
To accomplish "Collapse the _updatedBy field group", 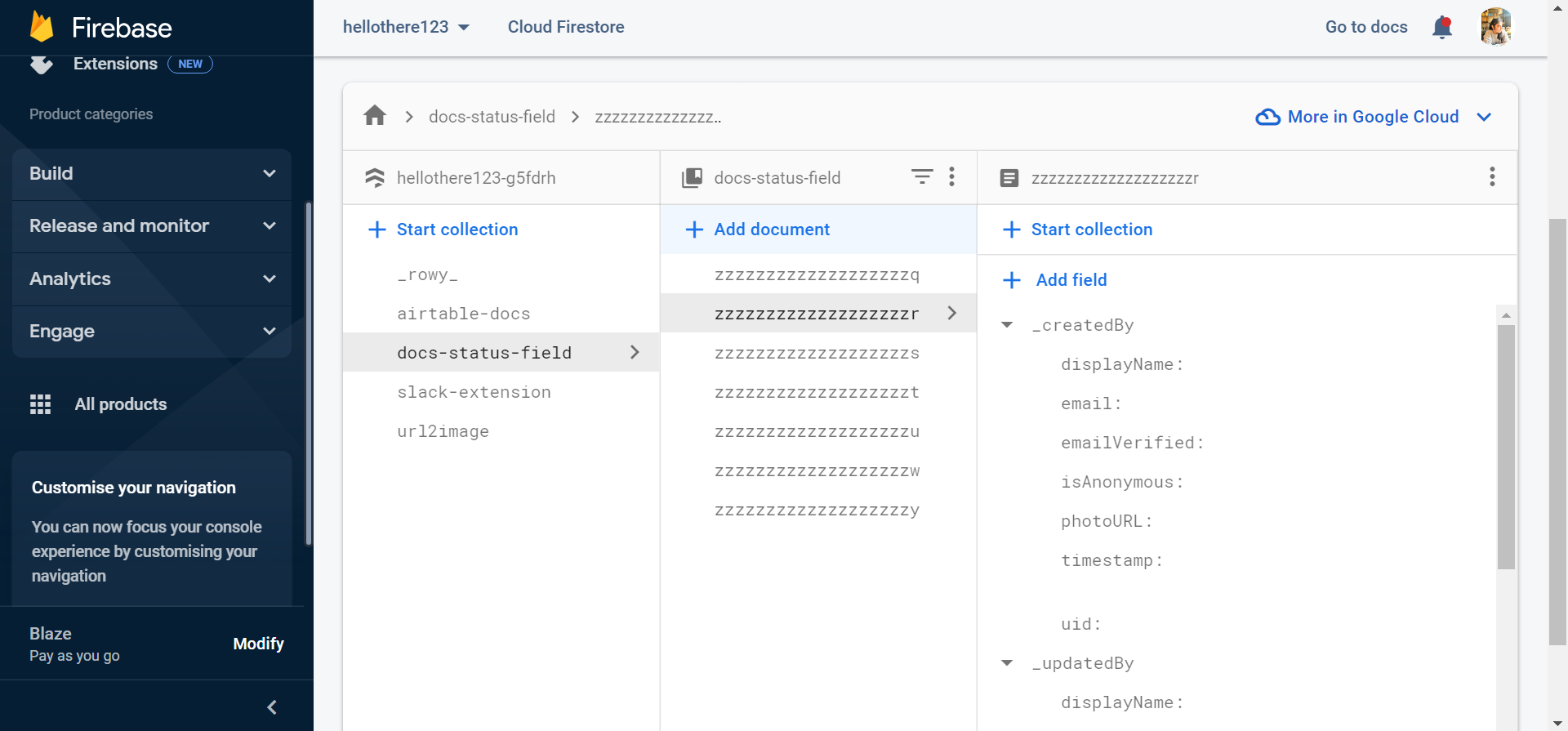I will (1007, 663).
